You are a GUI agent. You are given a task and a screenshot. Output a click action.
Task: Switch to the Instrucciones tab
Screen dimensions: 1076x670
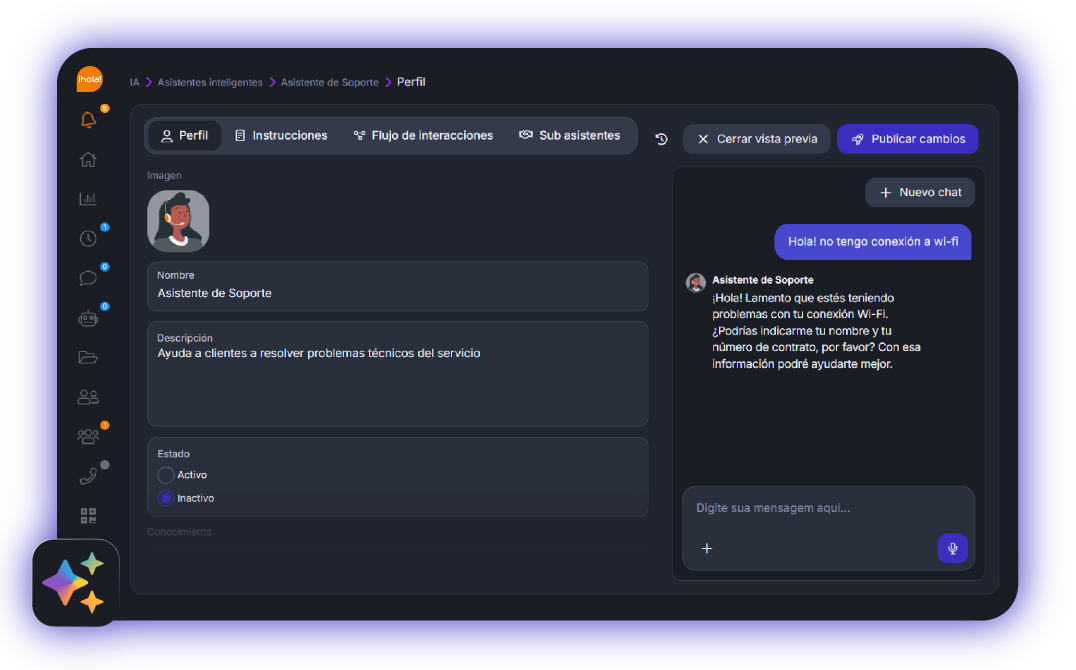[281, 136]
